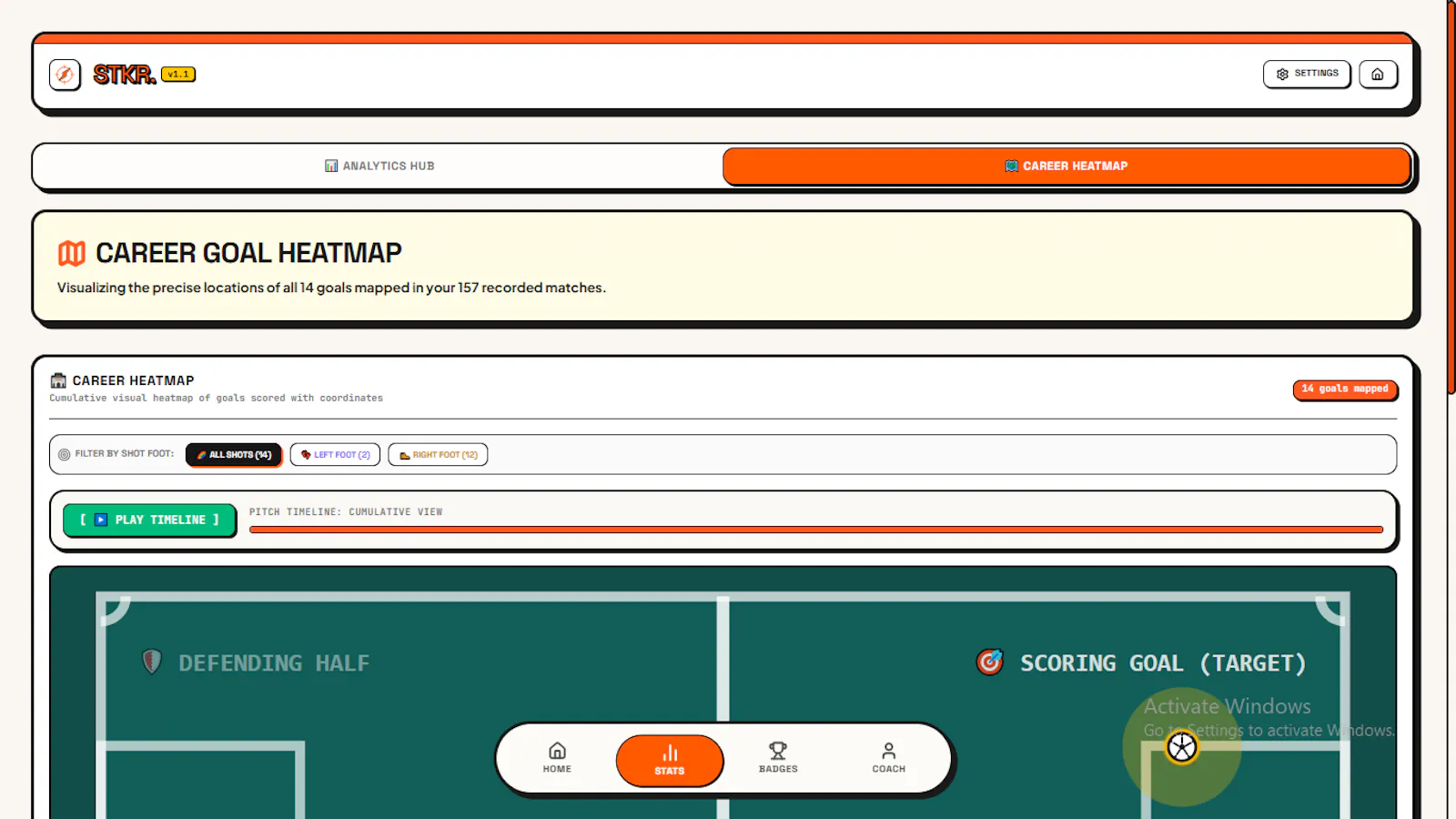Click the Career Goal Heatmap heading
This screenshot has height=819, width=1456.
coord(248,253)
